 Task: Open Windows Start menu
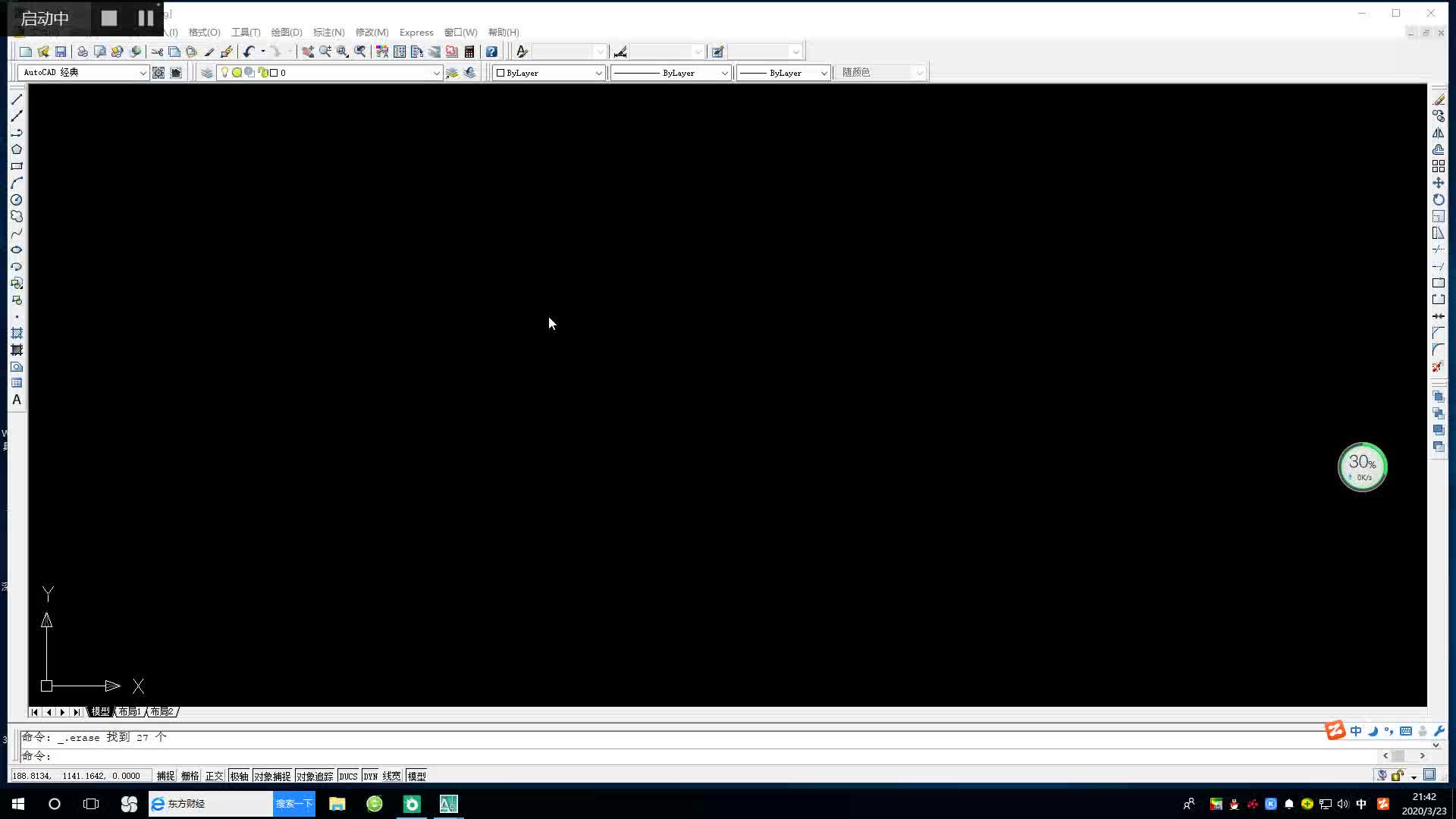(x=18, y=804)
